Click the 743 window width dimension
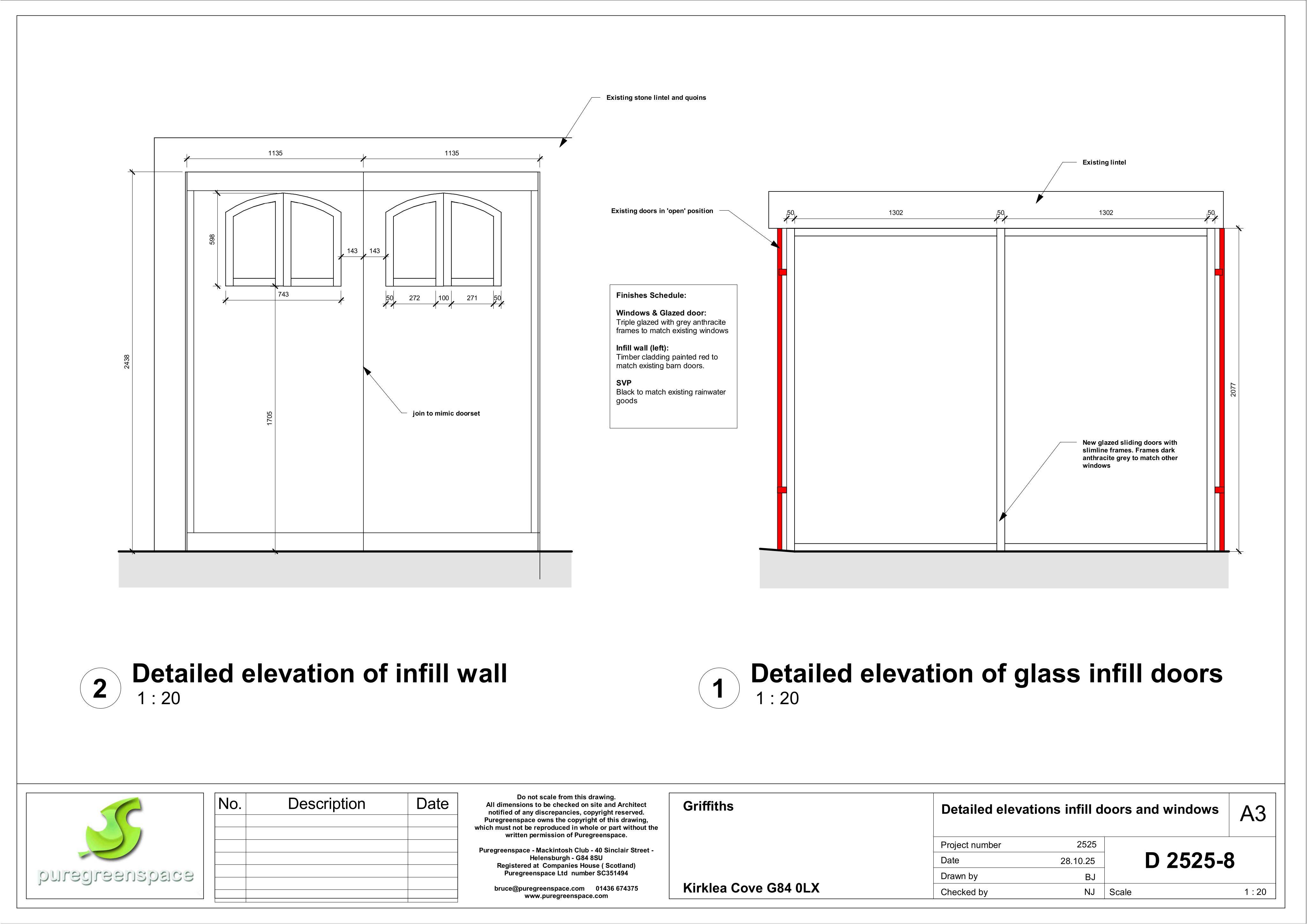This screenshot has height=924, width=1307. (283, 294)
